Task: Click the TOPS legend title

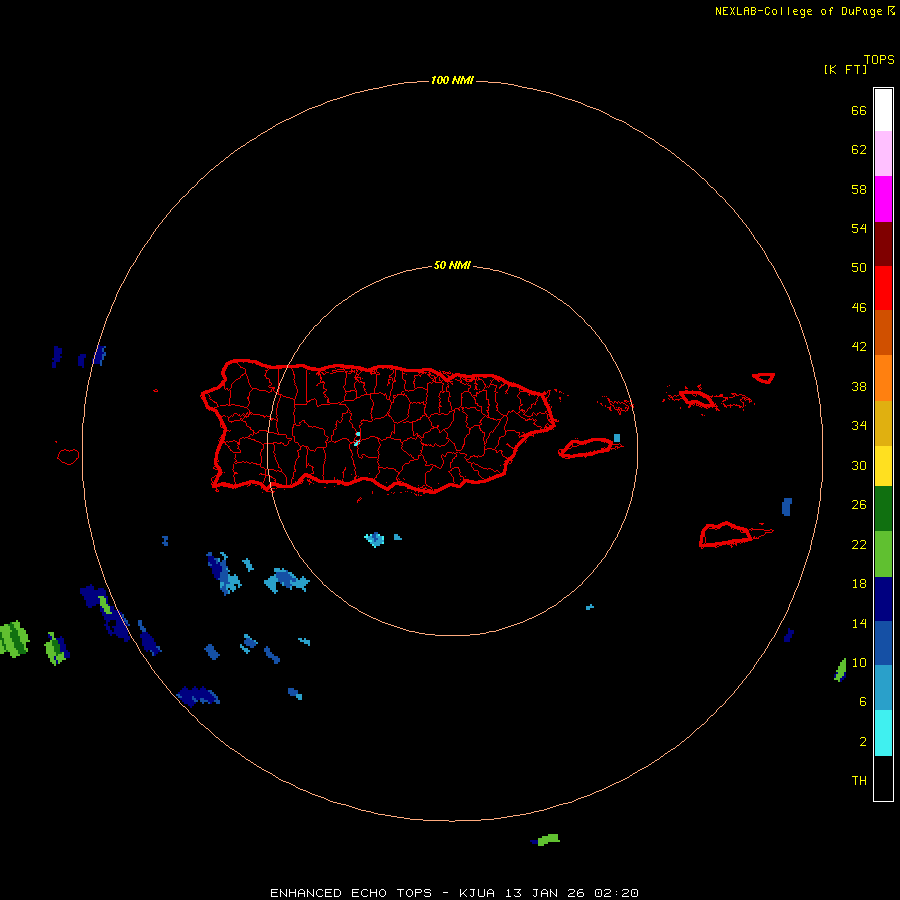Action: [879, 59]
